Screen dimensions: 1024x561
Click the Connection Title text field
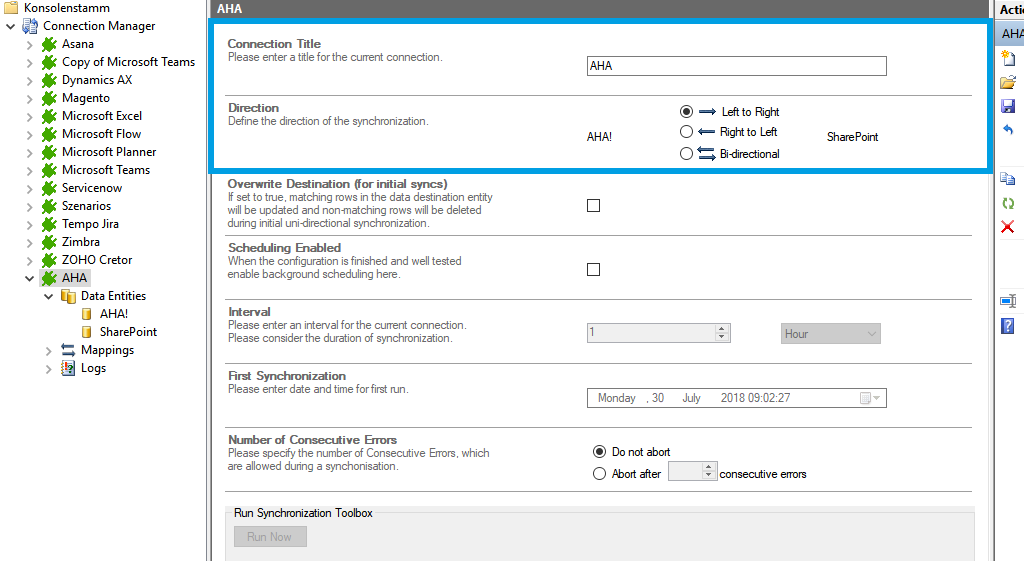click(736, 67)
